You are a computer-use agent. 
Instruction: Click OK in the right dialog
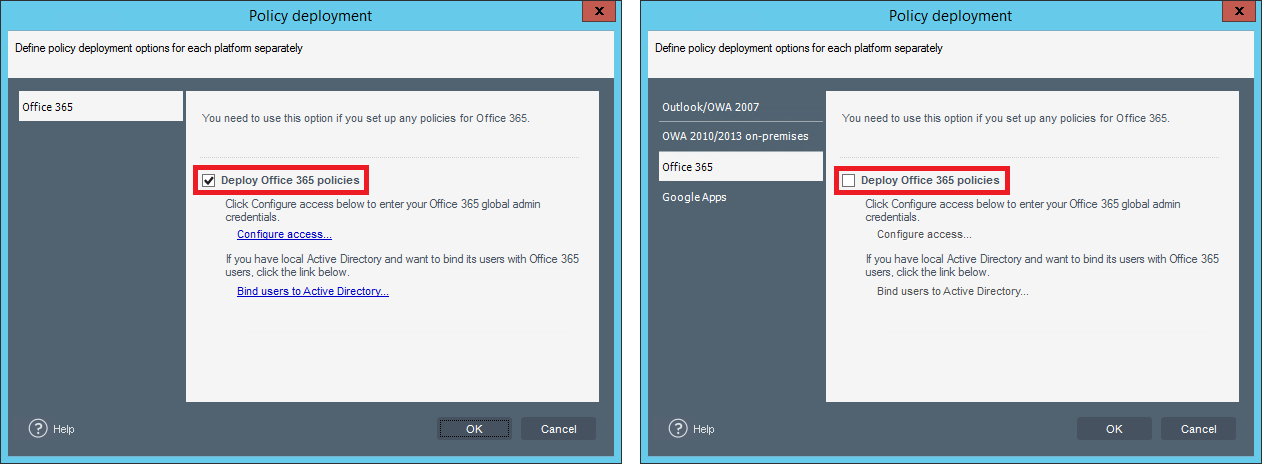[1114, 429]
